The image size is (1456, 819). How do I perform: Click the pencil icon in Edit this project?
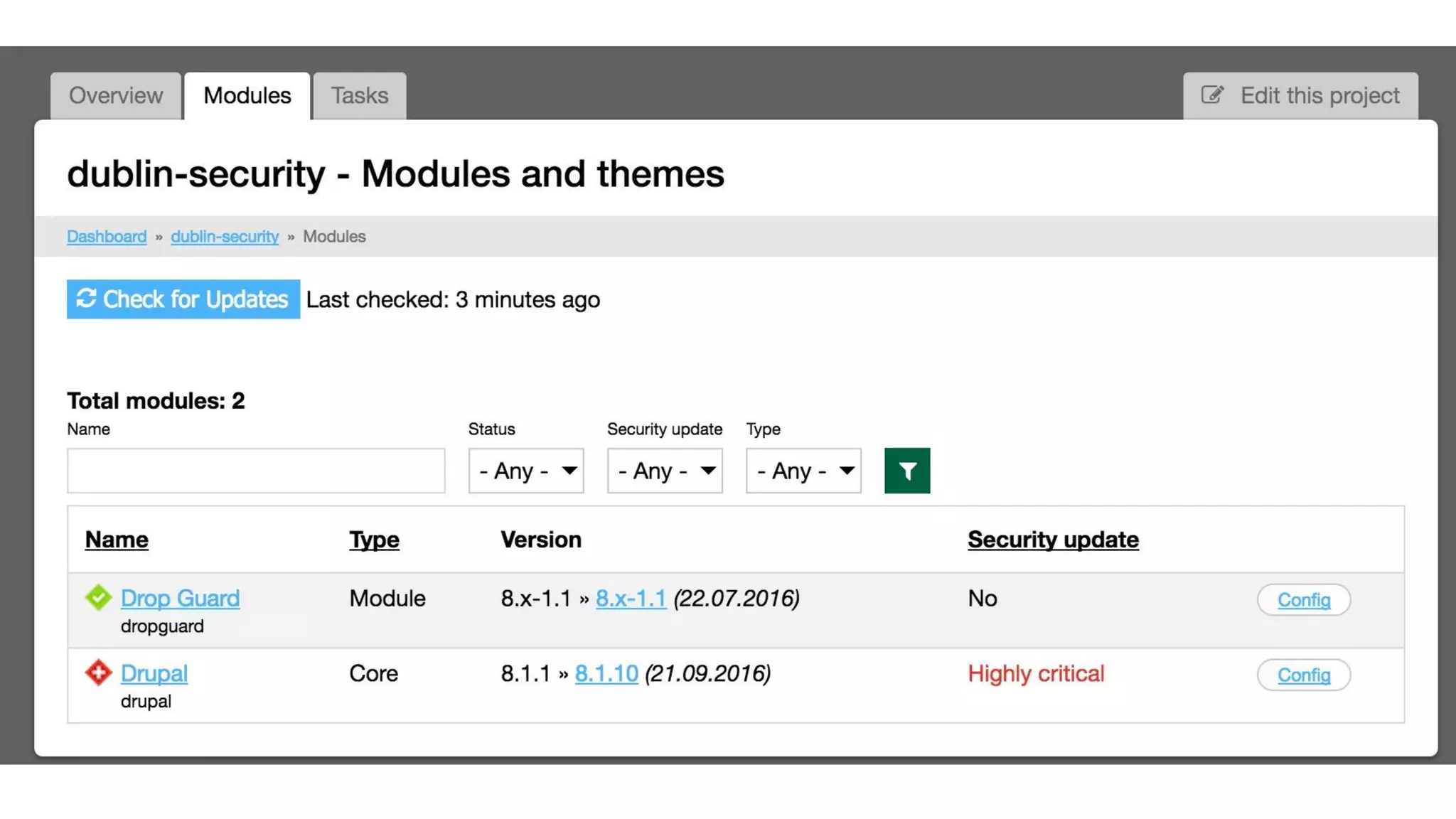(x=1212, y=95)
